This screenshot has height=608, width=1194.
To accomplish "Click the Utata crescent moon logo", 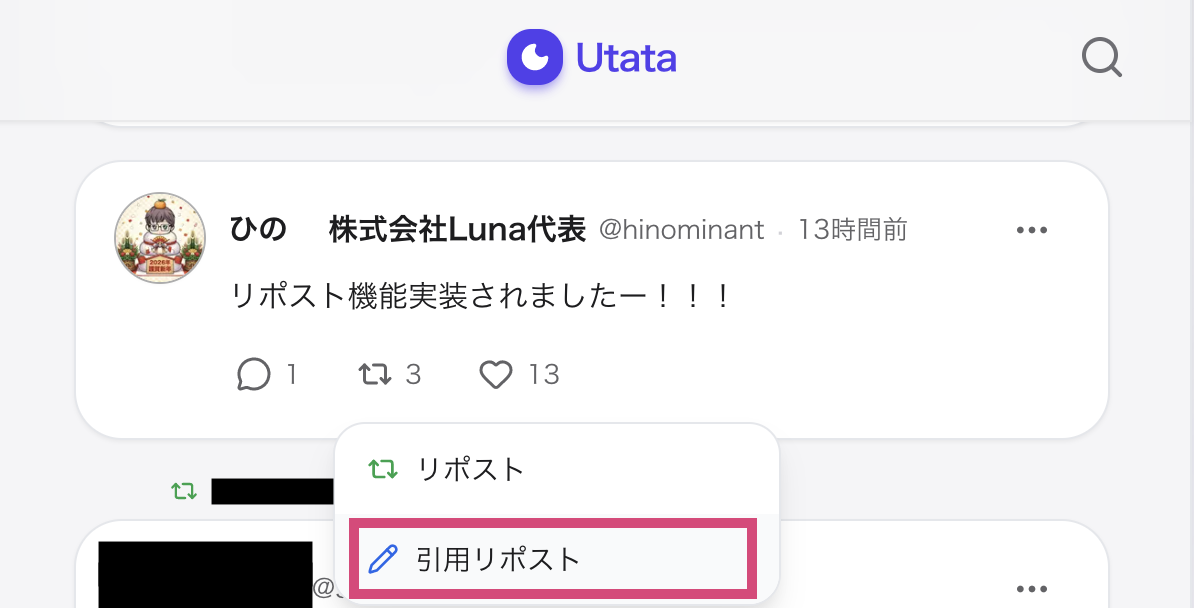I will tap(535, 58).
